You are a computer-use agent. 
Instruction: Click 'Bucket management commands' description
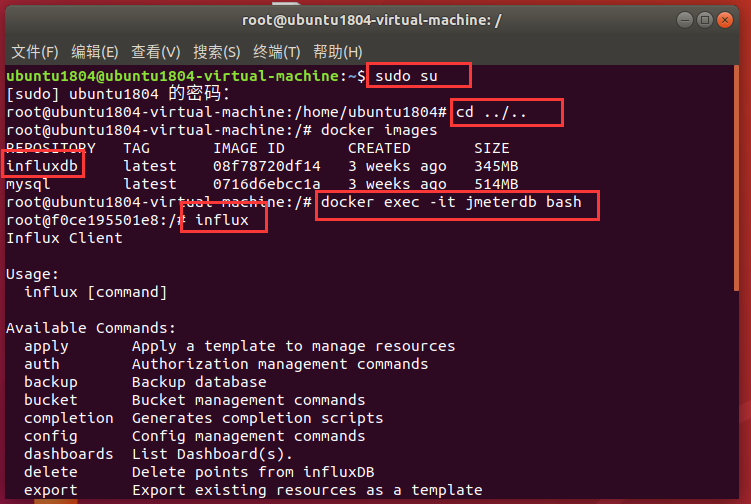pos(249,400)
